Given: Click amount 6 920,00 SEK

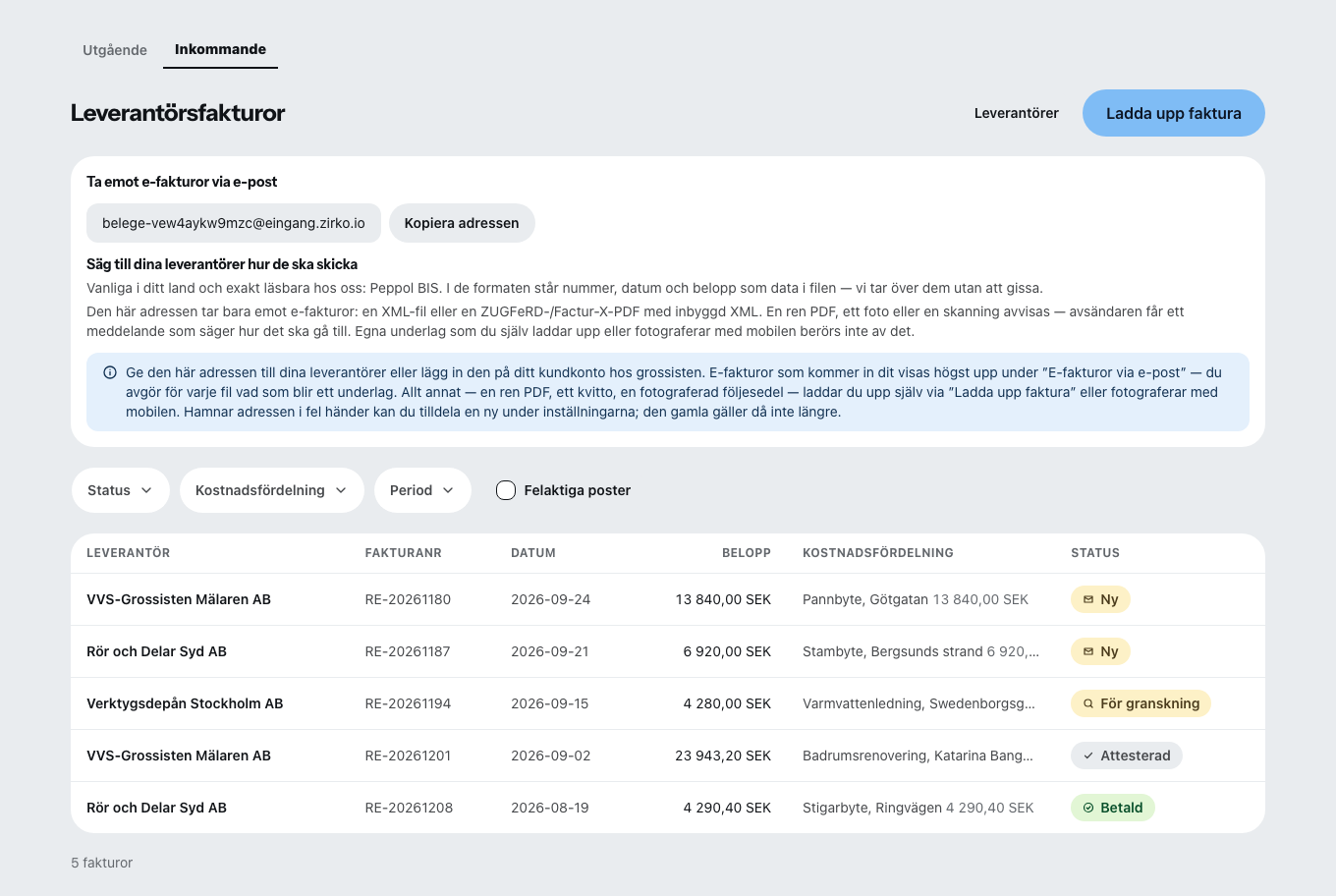Looking at the screenshot, I should (x=727, y=651).
